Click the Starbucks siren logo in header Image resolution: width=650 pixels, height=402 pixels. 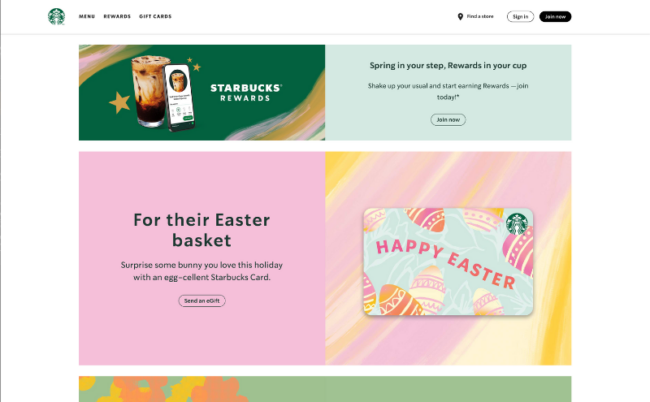[x=56, y=17]
